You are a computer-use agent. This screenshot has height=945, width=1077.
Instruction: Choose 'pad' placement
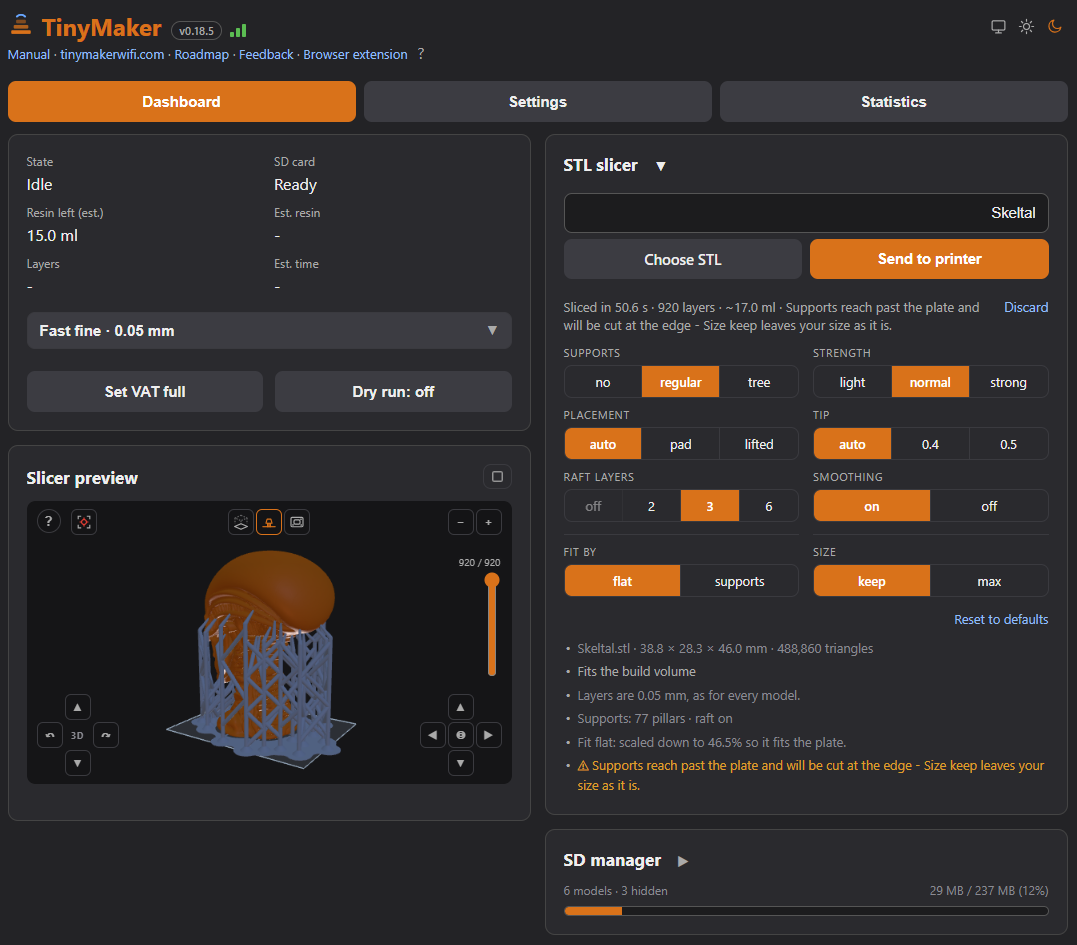[680, 444]
